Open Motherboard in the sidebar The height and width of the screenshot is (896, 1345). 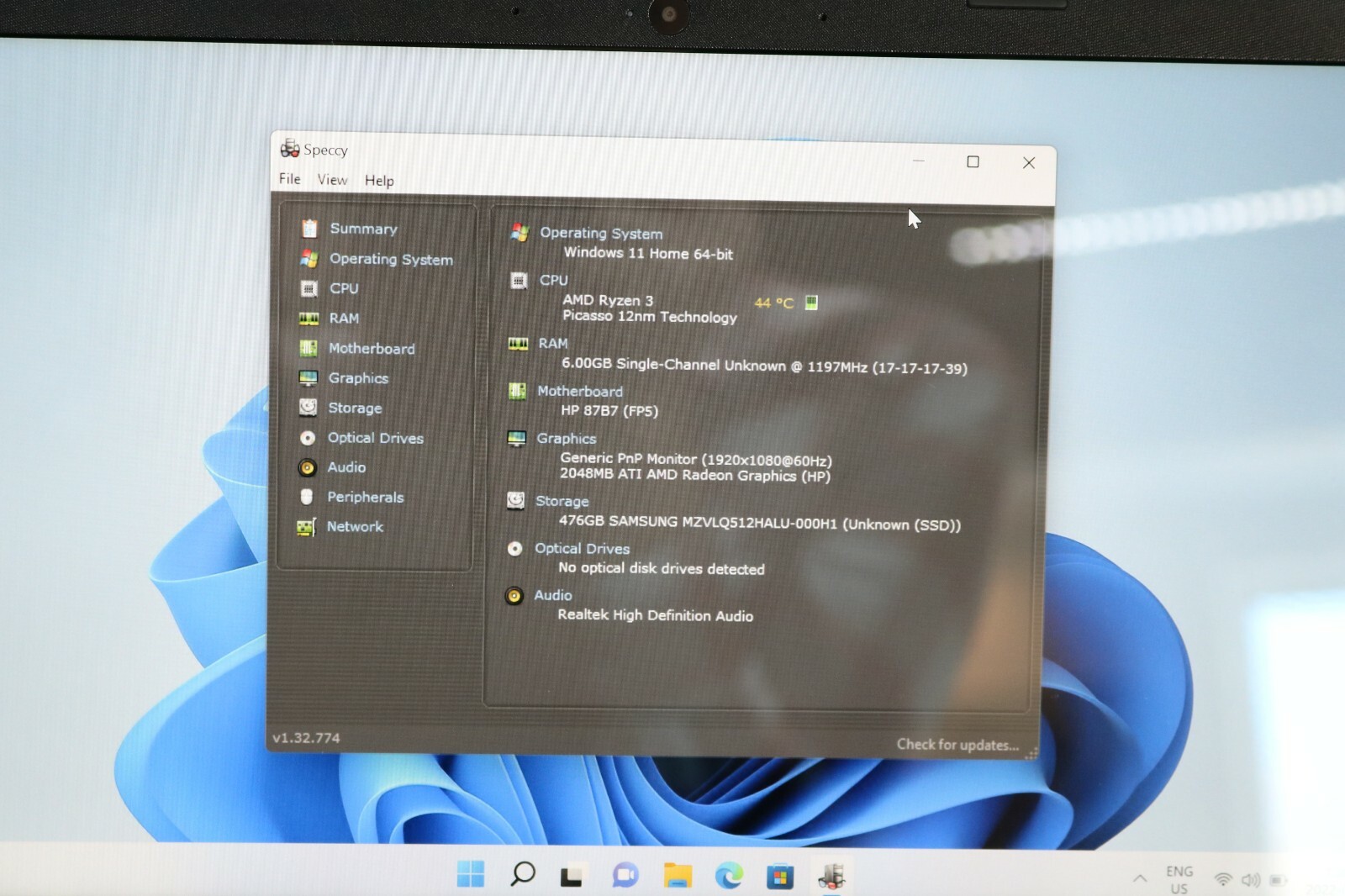372,349
